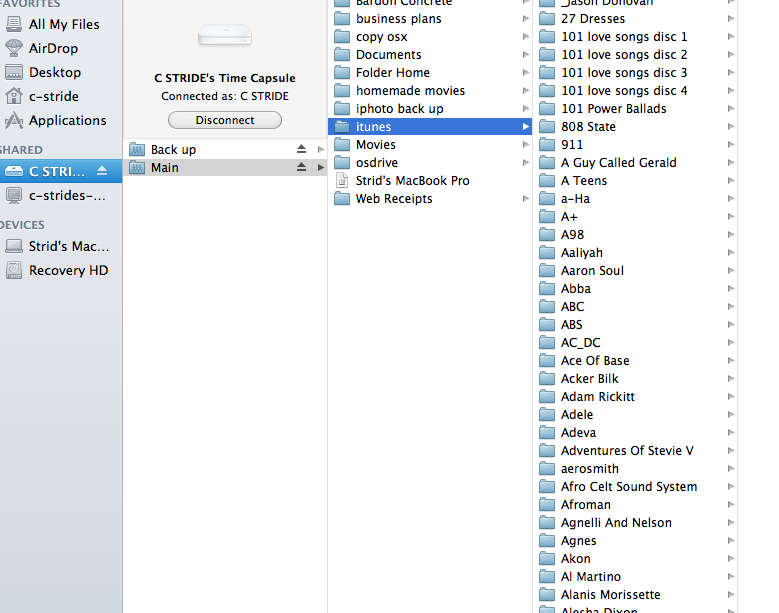The image size is (779, 613).
Task: Expand the 27 Dresses folder arrow
Action: pos(730,19)
